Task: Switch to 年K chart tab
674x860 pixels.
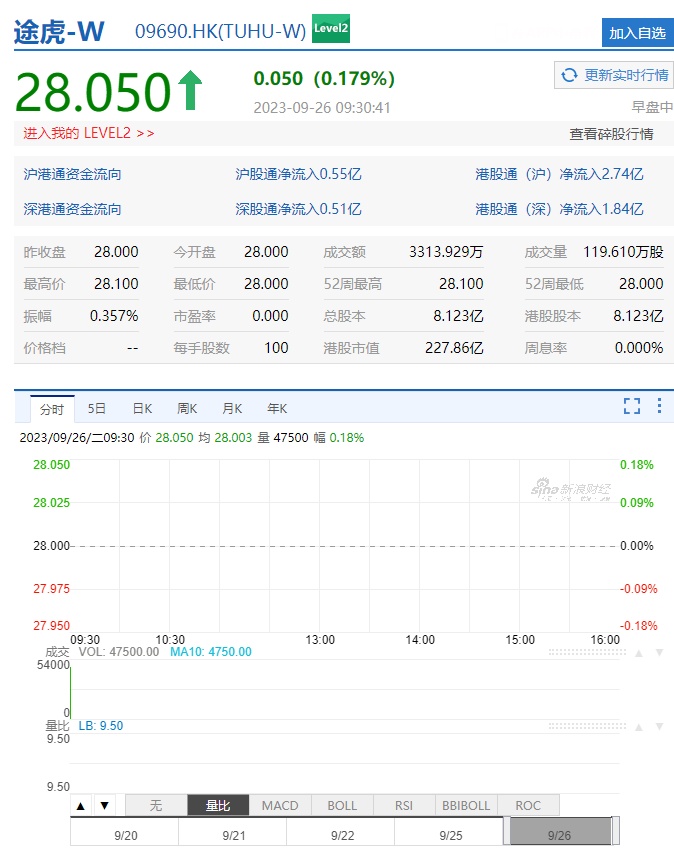Action: [x=277, y=409]
